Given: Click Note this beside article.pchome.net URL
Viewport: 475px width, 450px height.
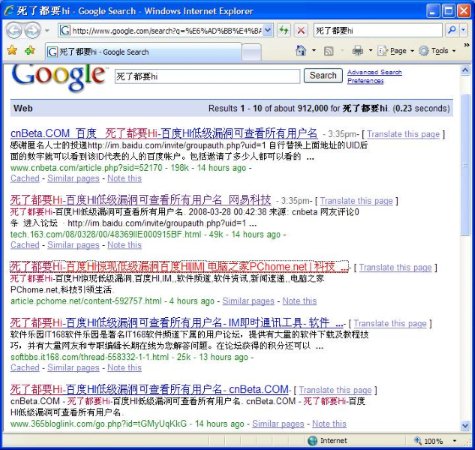Looking at the screenshot, I should (x=299, y=301).
